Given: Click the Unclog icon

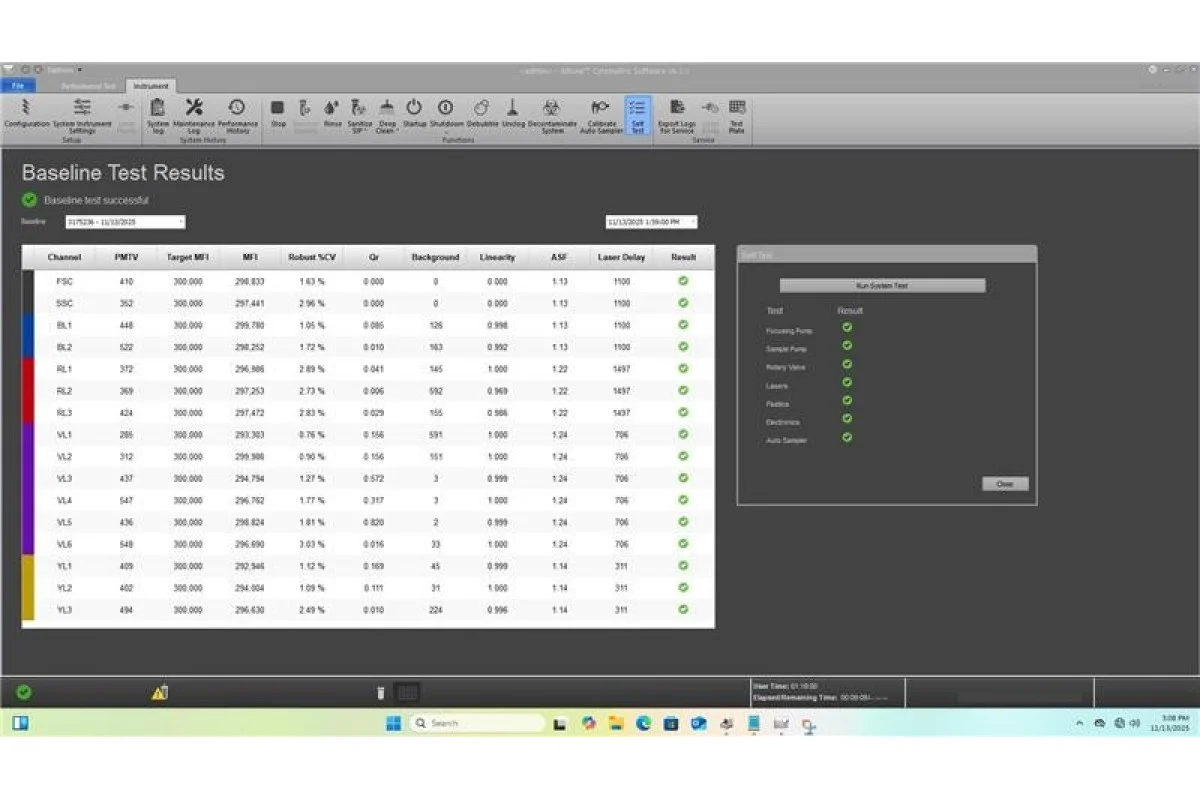Looking at the screenshot, I should [512, 112].
